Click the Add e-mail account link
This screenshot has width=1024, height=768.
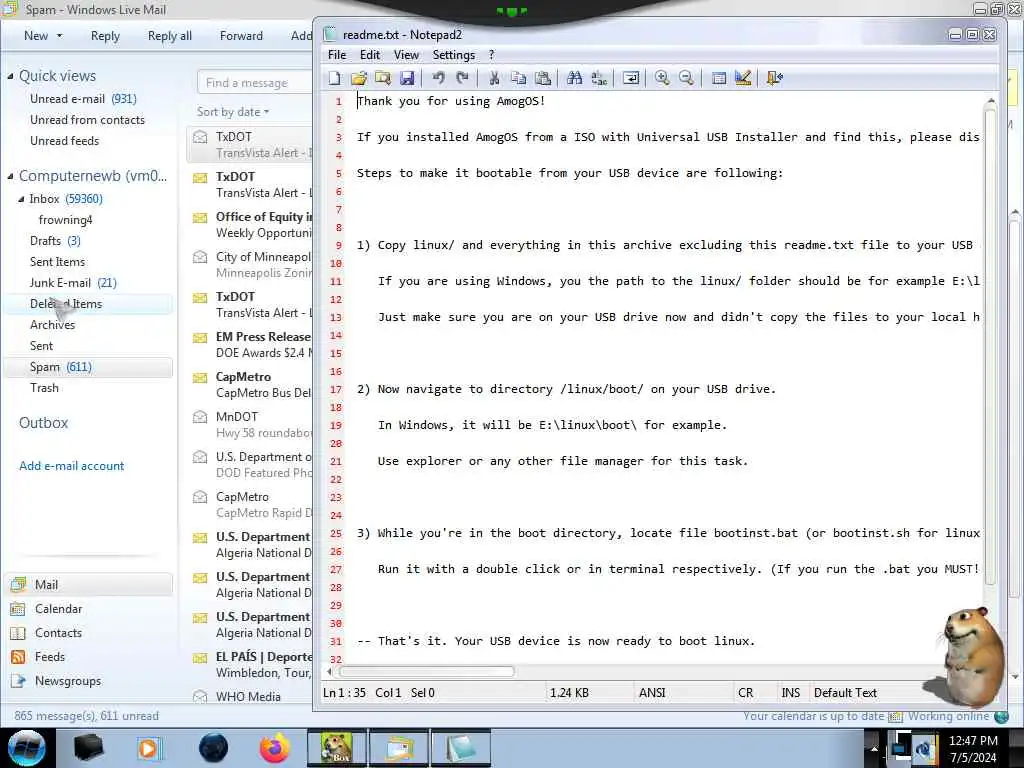point(72,466)
